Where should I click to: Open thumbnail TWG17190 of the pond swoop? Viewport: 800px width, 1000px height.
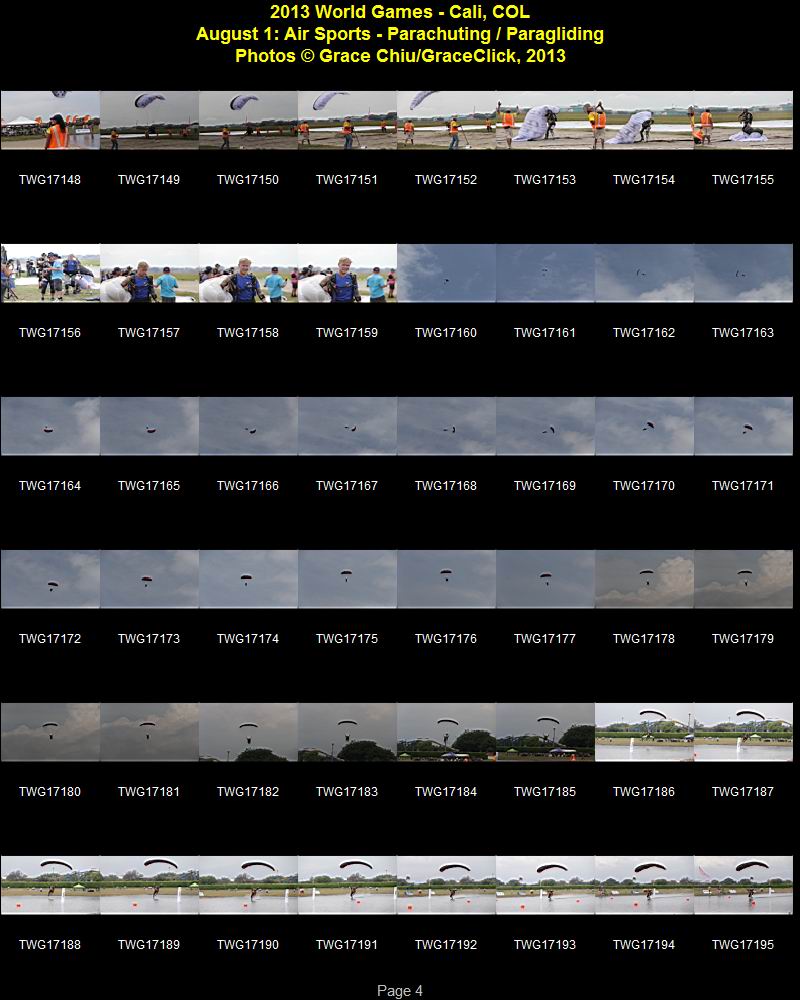coord(248,885)
